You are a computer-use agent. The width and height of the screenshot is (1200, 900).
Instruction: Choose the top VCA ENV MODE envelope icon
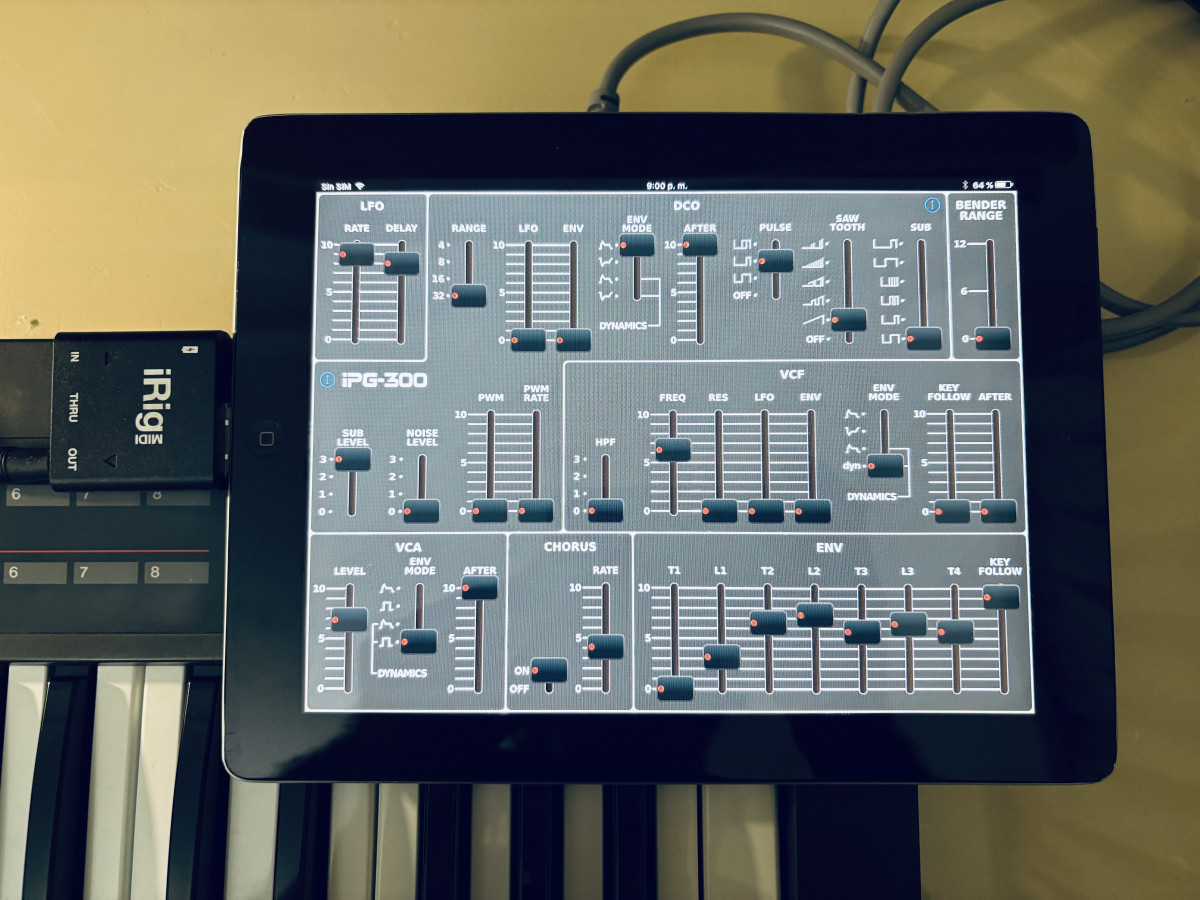pos(387,588)
